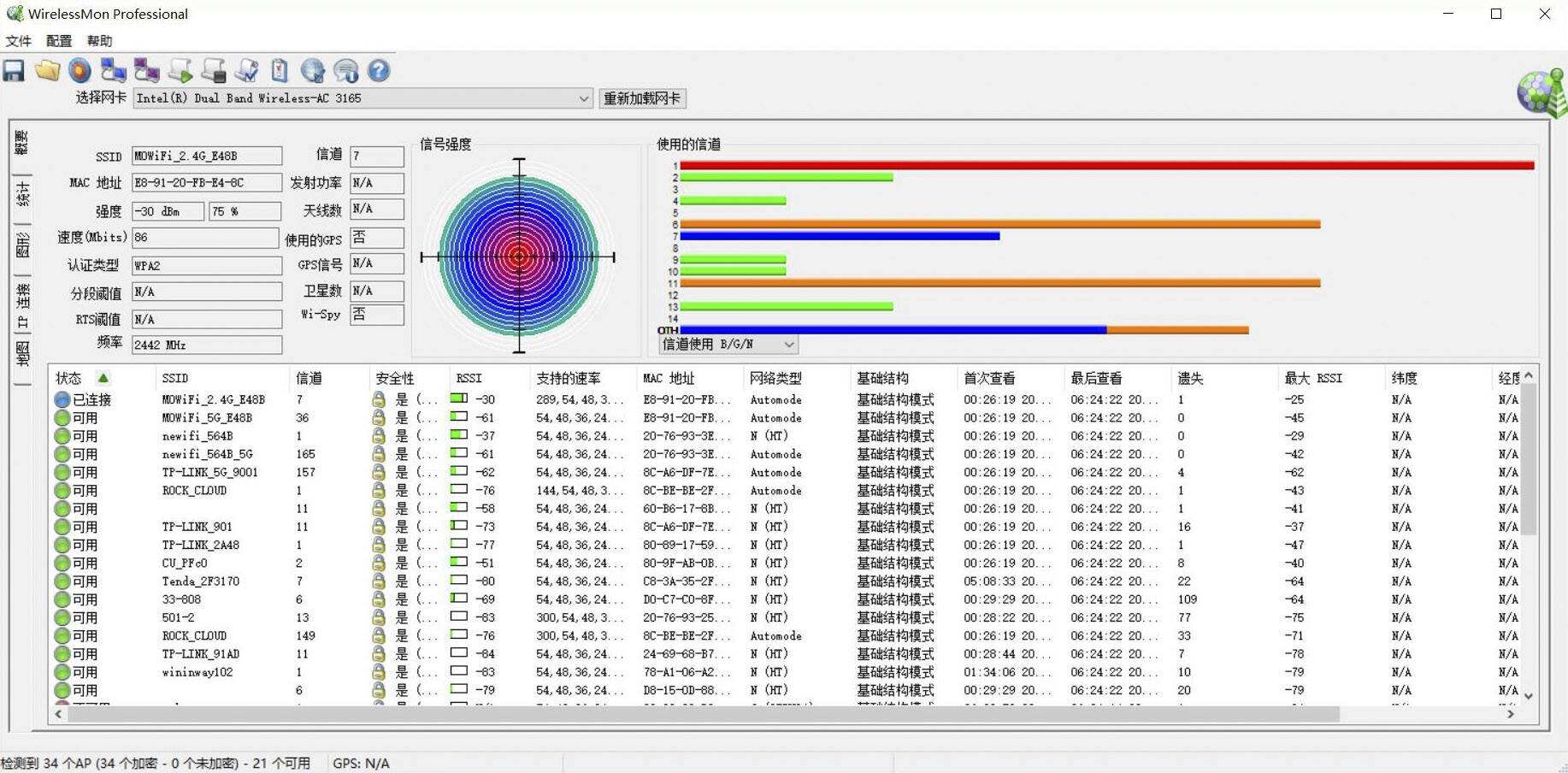Click the globe with checkmark toolbar icon
This screenshot has height=773, width=1568.
[313, 71]
